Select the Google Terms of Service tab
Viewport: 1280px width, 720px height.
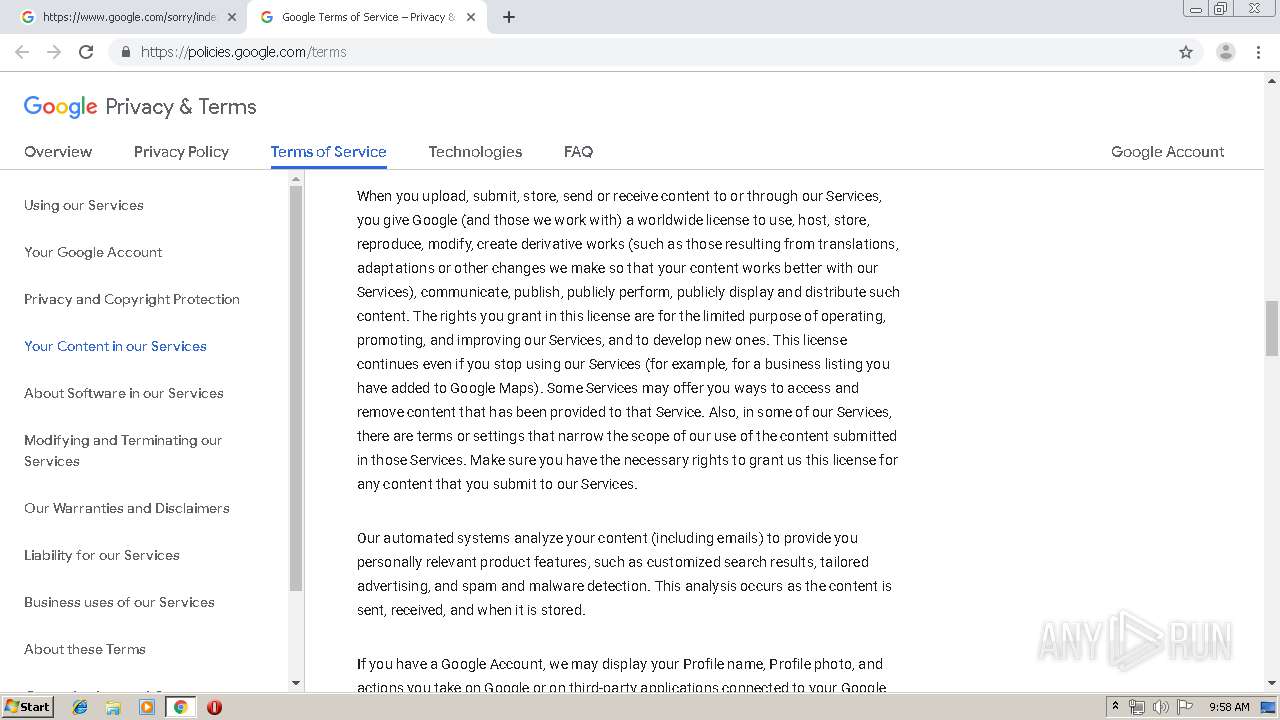[x=367, y=17]
